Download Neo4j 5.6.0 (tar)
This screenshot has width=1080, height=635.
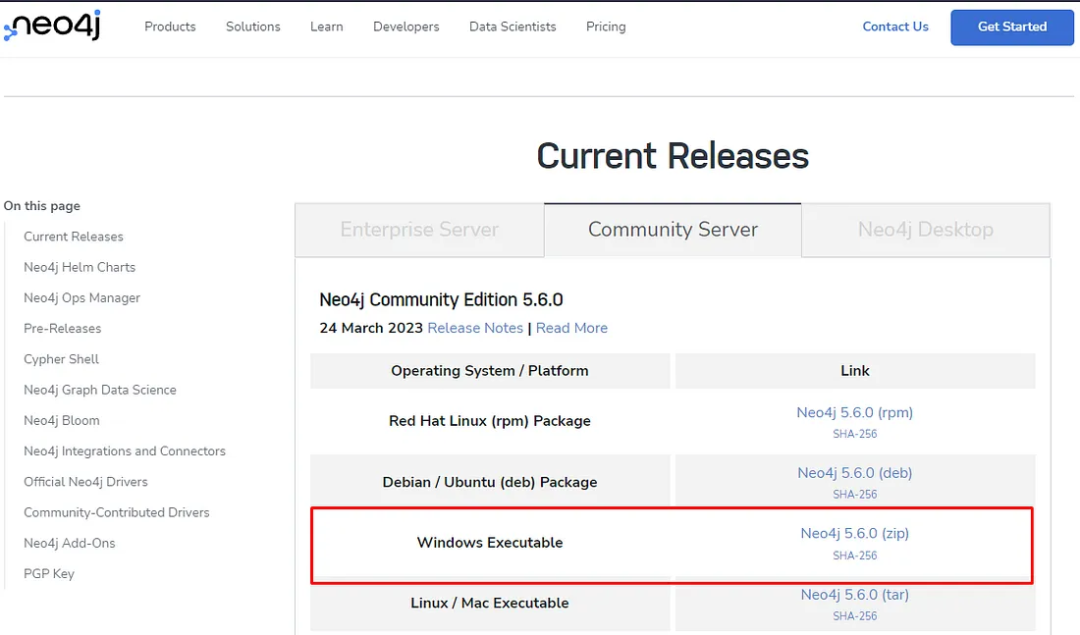pyautogui.click(x=855, y=594)
